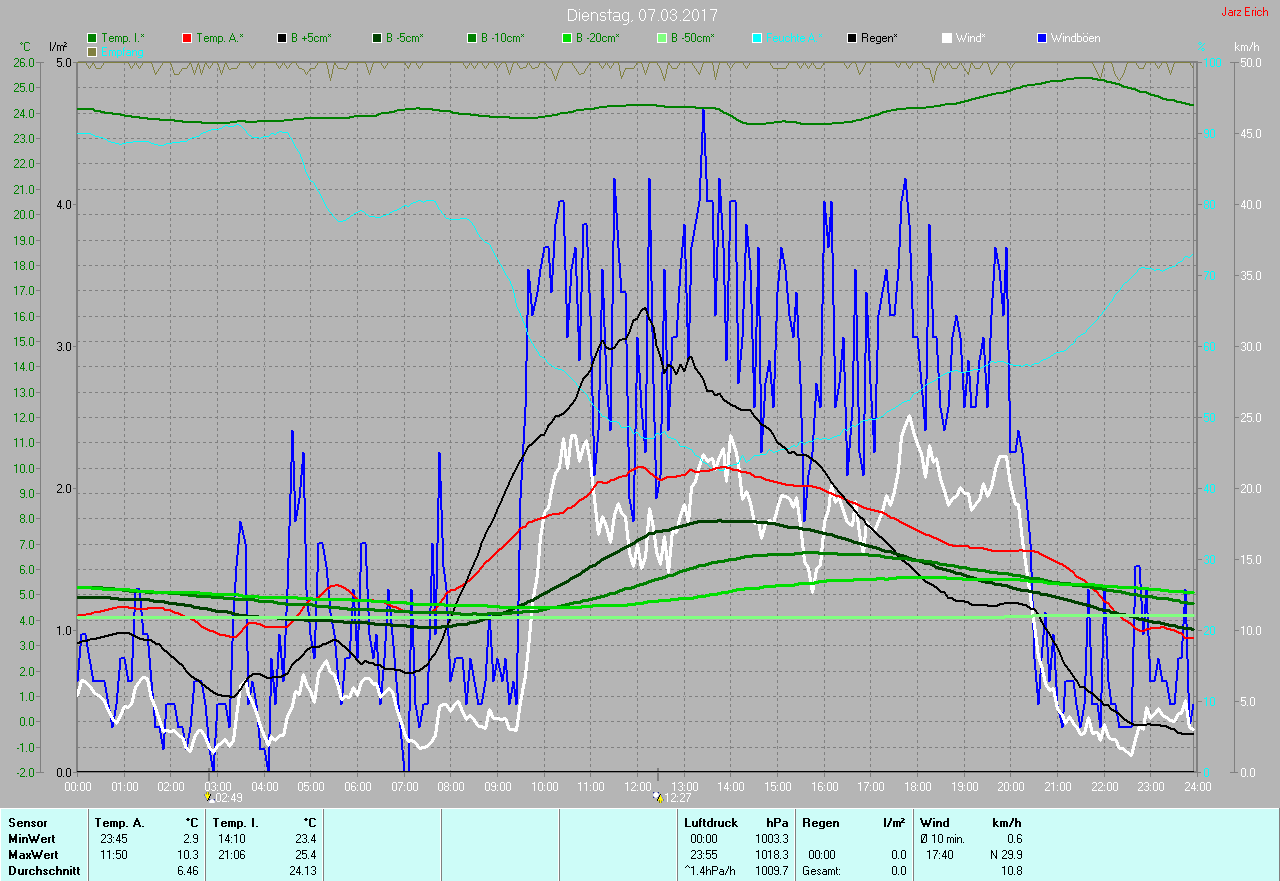Click the white Wind legend marker
1280x881 pixels.
click(947, 38)
